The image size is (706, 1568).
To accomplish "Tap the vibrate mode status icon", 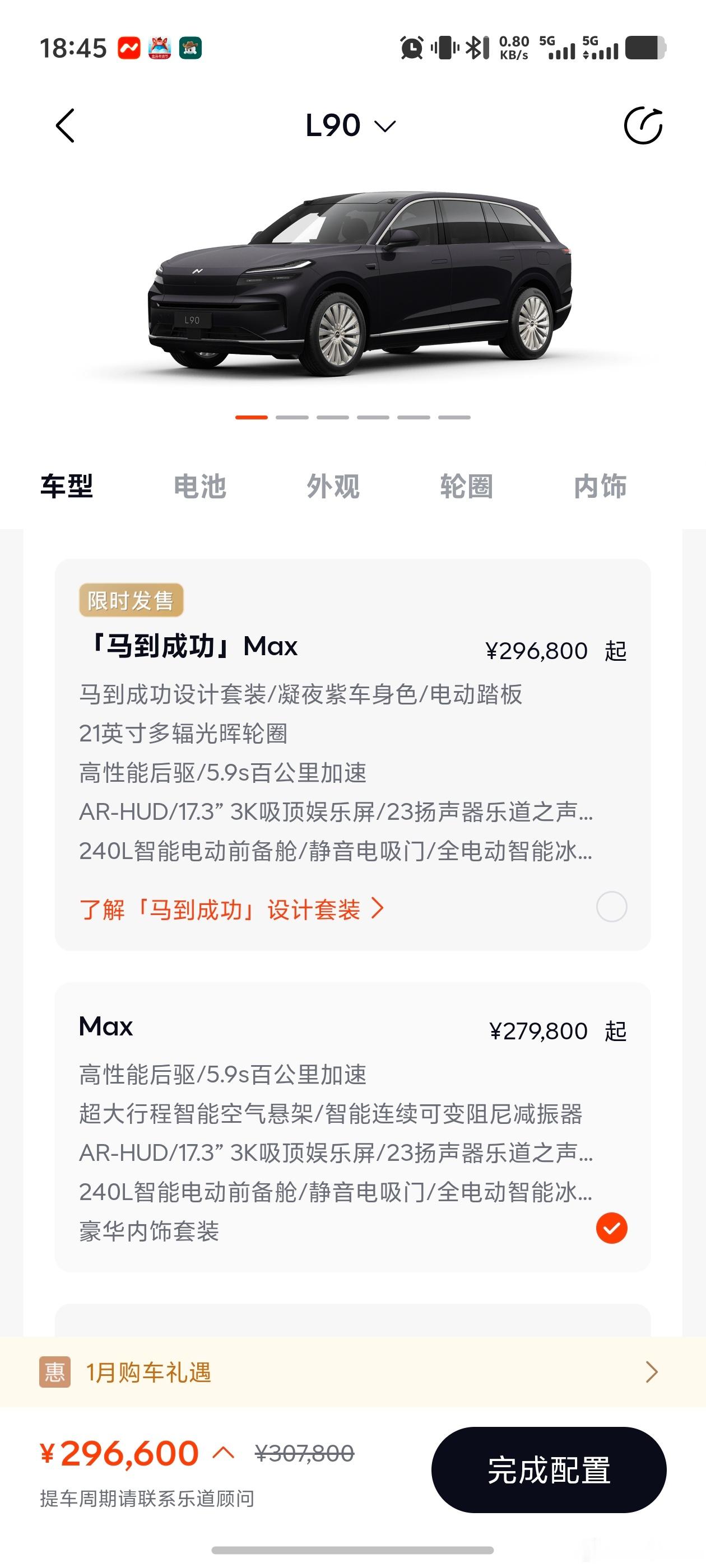I will (445, 48).
